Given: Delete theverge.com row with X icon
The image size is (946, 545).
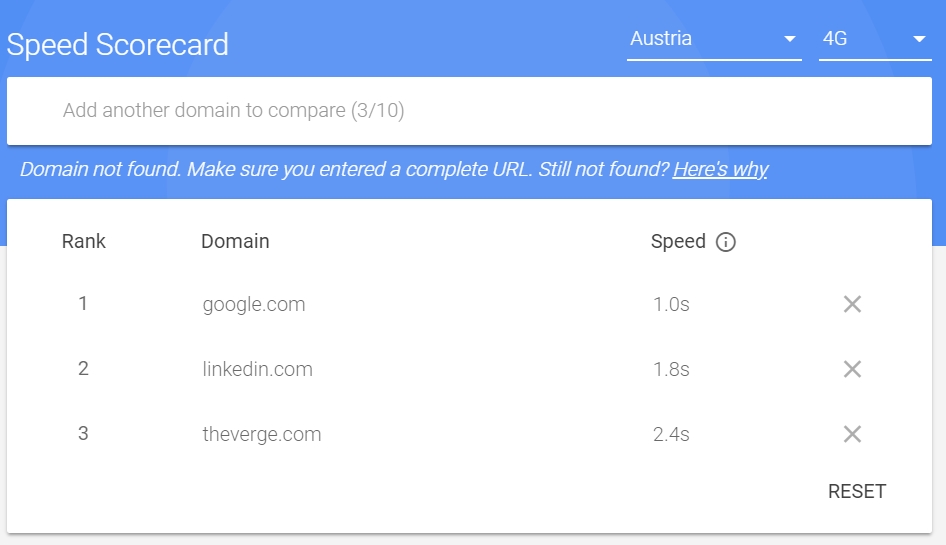Looking at the screenshot, I should pos(852,434).
